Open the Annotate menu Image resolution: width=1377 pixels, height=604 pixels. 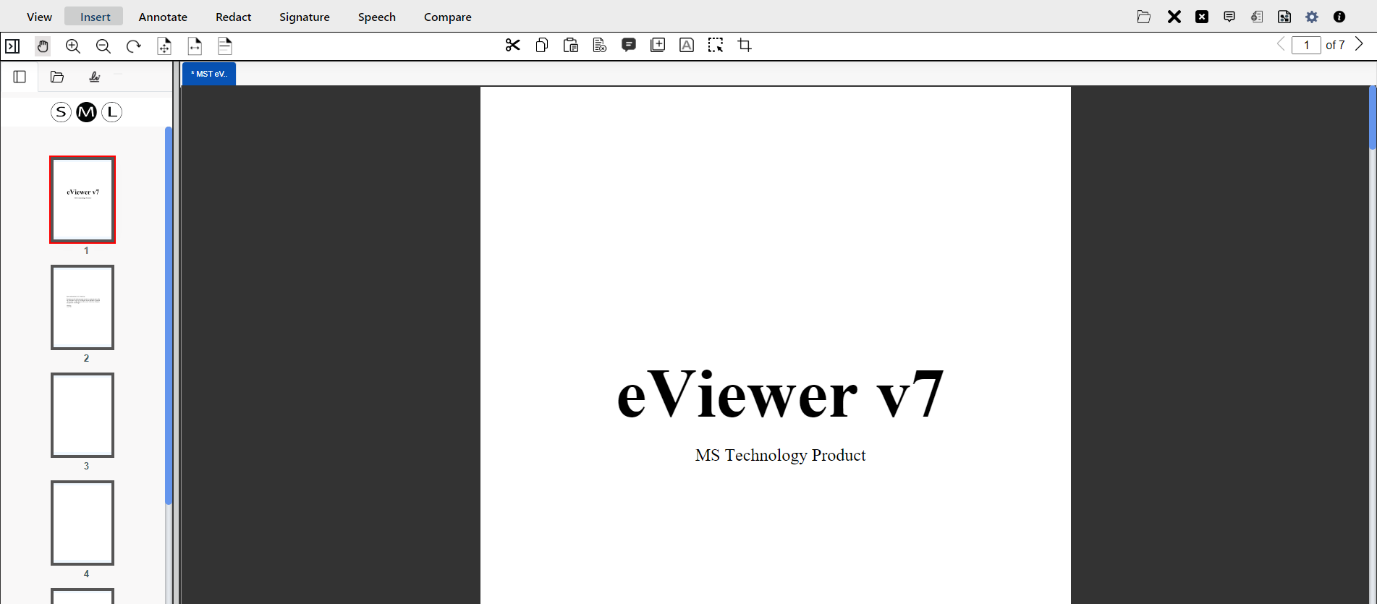coord(163,17)
